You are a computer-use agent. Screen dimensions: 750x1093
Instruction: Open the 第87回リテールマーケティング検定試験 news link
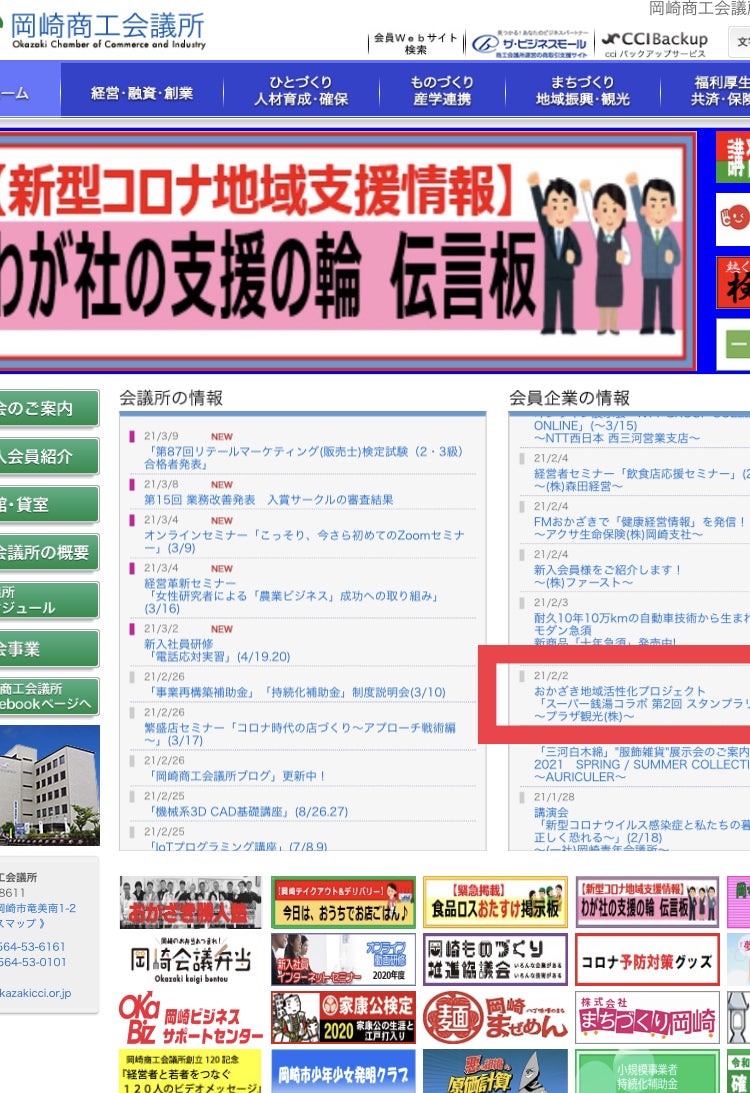tap(304, 458)
